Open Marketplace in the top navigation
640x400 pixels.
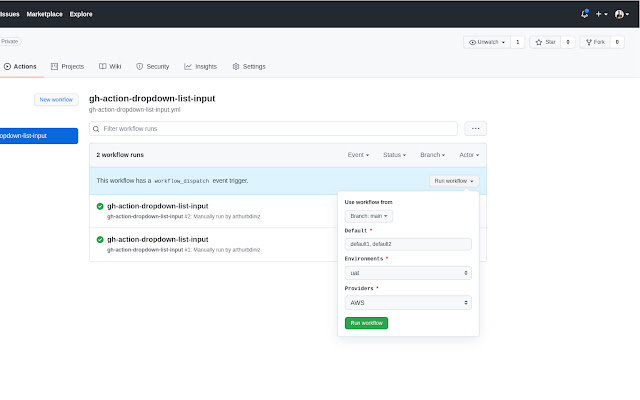[x=44, y=14]
